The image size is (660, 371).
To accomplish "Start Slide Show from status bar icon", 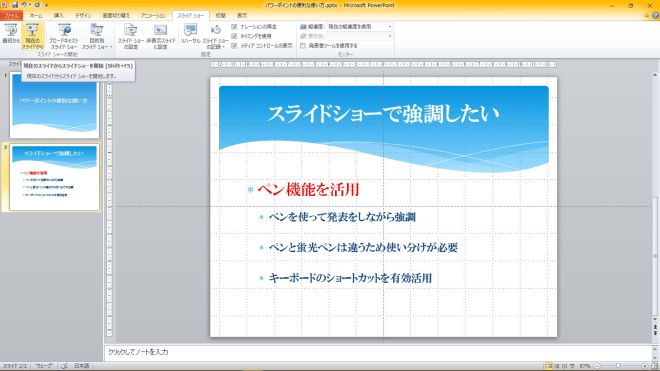I will tap(572, 366).
